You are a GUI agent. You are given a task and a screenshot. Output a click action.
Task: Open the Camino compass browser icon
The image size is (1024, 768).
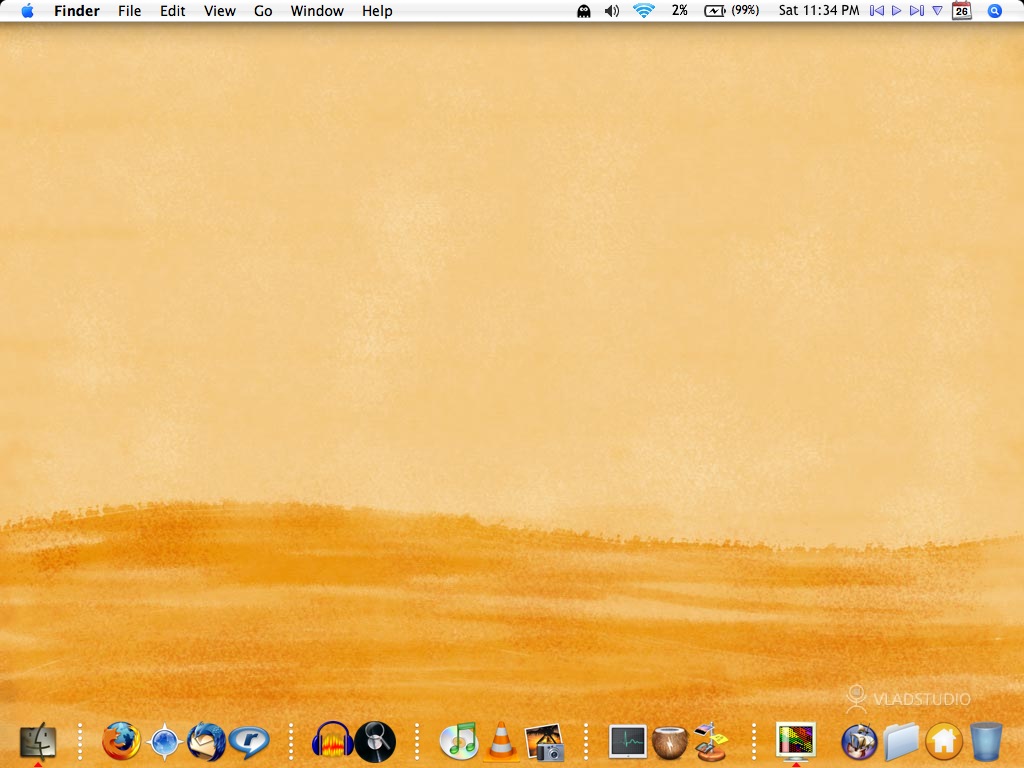(x=164, y=742)
